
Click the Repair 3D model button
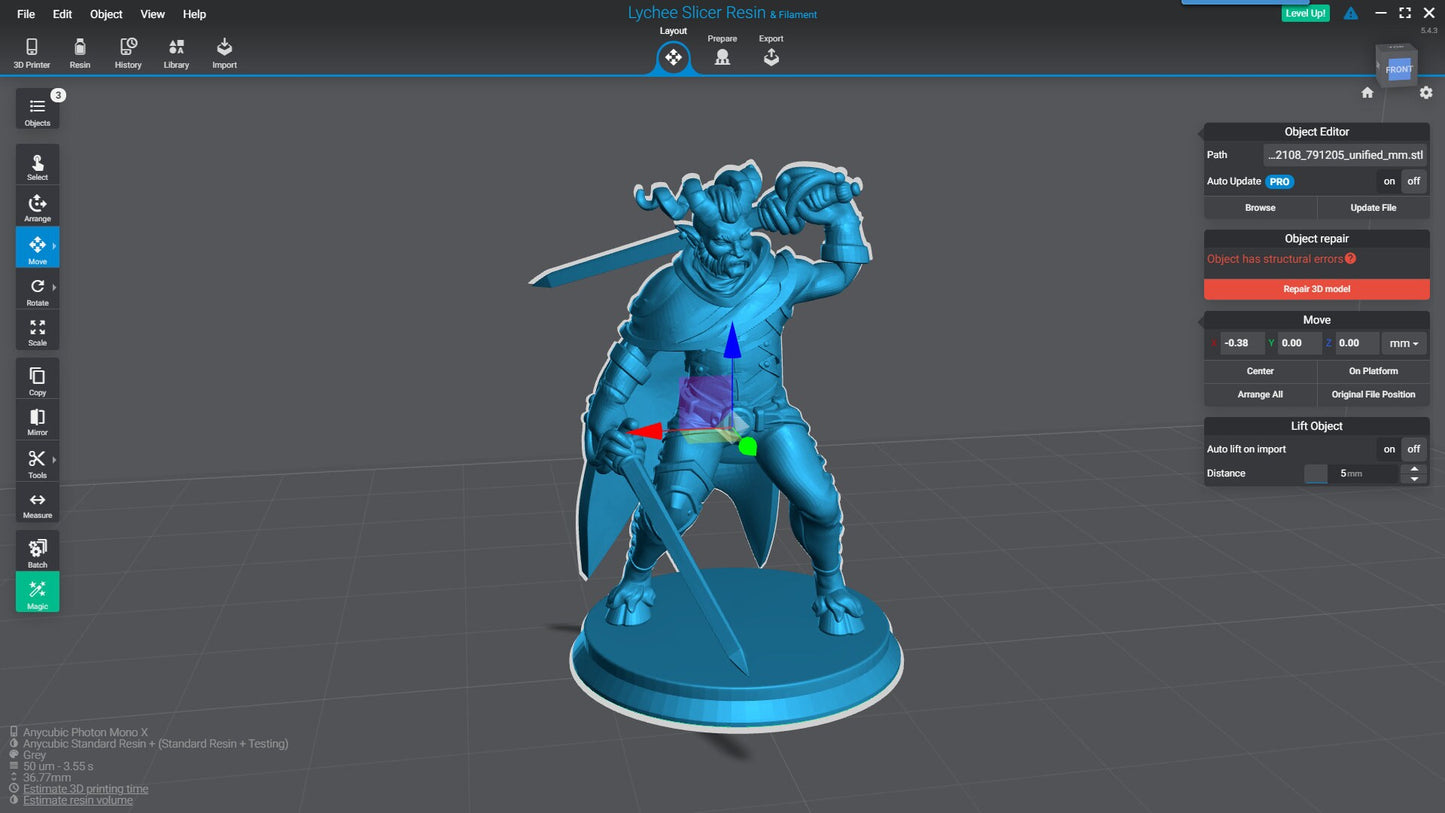click(x=1316, y=289)
